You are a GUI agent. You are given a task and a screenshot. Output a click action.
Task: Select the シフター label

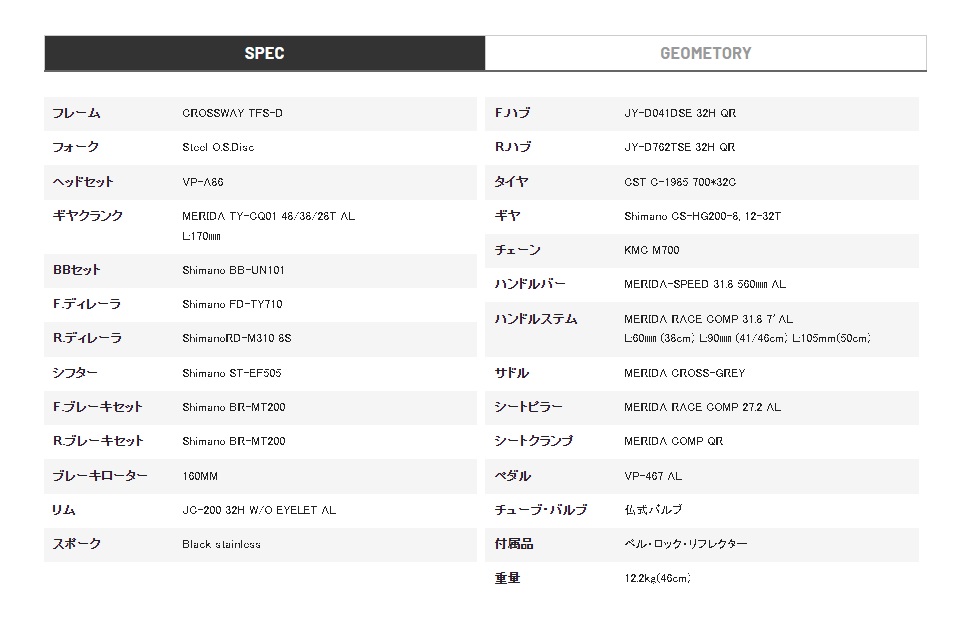click(75, 373)
